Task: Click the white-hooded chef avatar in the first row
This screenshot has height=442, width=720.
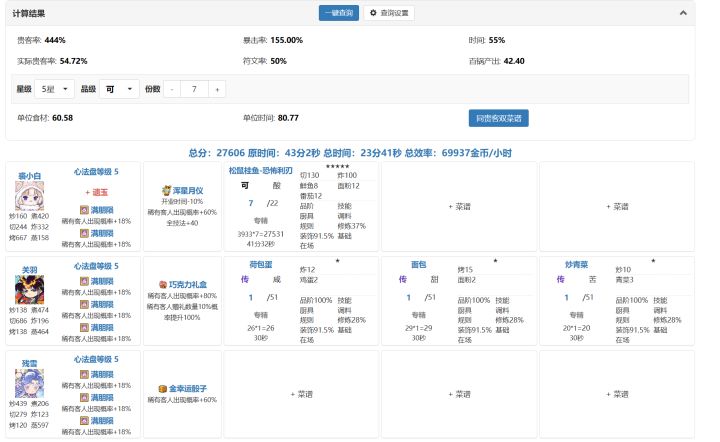Action: point(29,196)
